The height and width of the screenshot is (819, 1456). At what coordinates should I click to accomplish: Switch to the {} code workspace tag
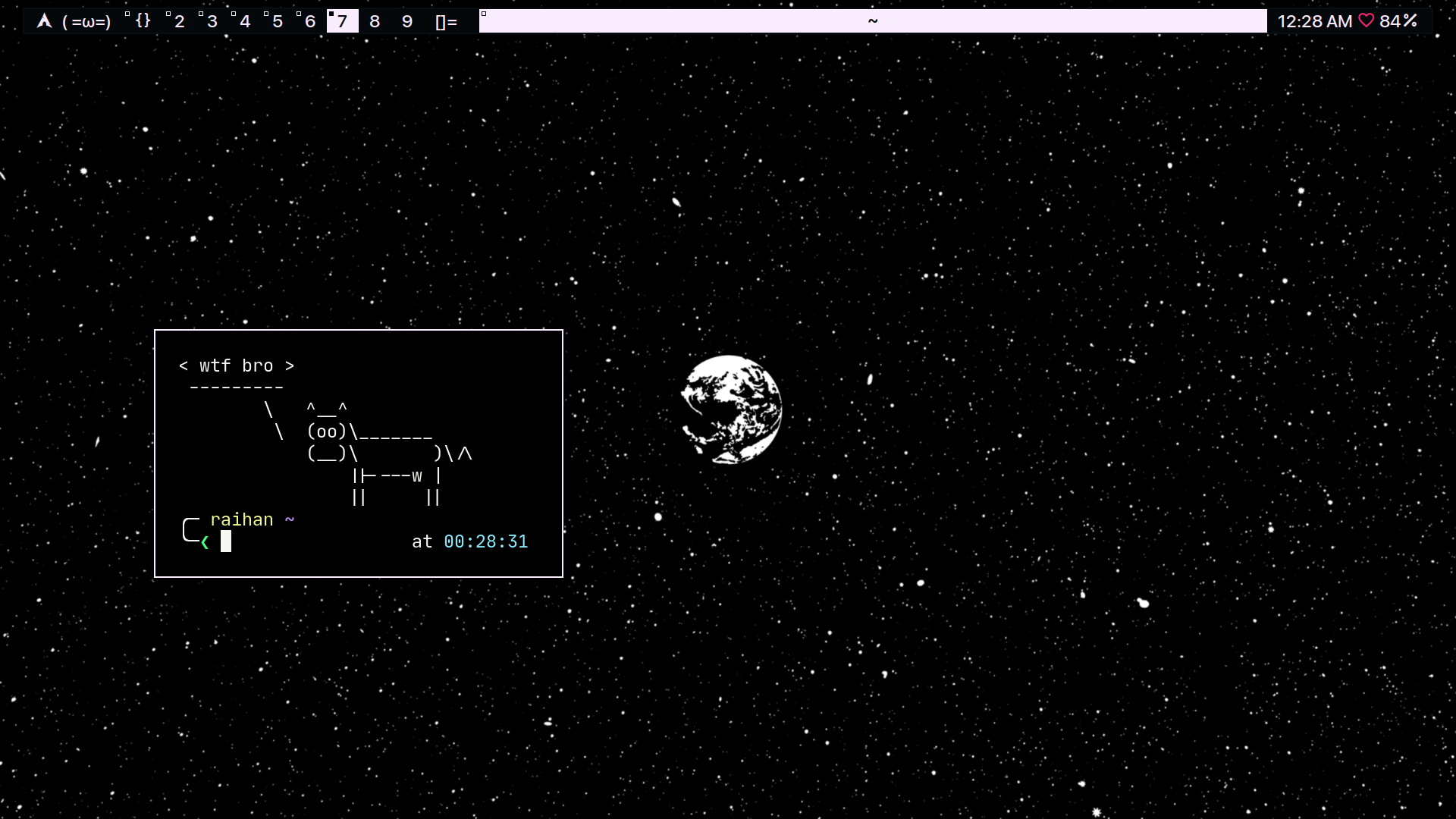coord(143,21)
